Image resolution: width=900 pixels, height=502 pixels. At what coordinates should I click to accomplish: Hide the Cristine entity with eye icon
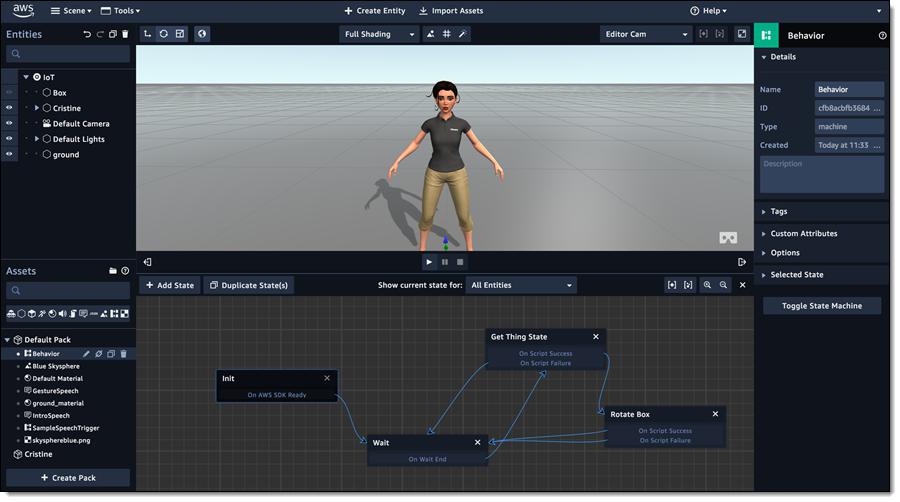[9, 108]
